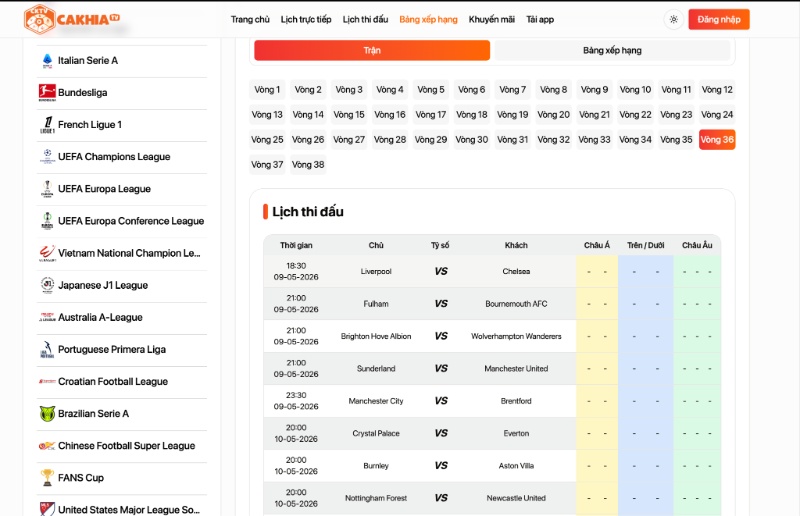Image resolution: width=800 pixels, height=516 pixels.
Task: Click the Croatian Football League icon
Action: [47, 381]
